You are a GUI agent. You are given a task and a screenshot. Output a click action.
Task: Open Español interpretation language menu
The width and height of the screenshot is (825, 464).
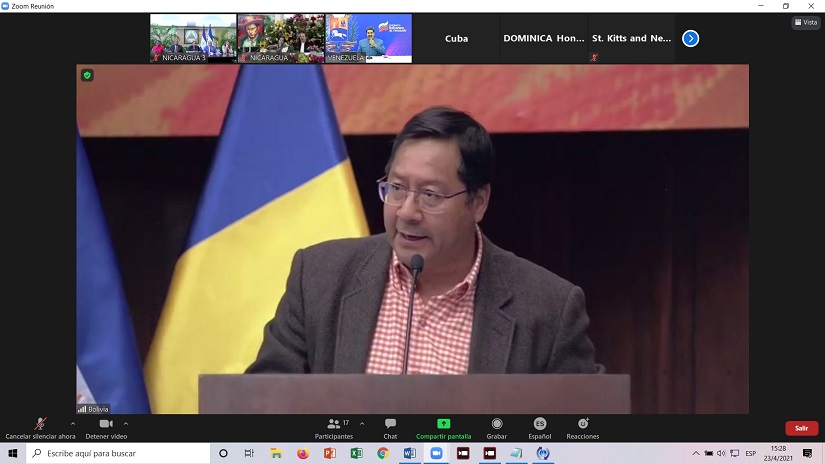coord(540,429)
